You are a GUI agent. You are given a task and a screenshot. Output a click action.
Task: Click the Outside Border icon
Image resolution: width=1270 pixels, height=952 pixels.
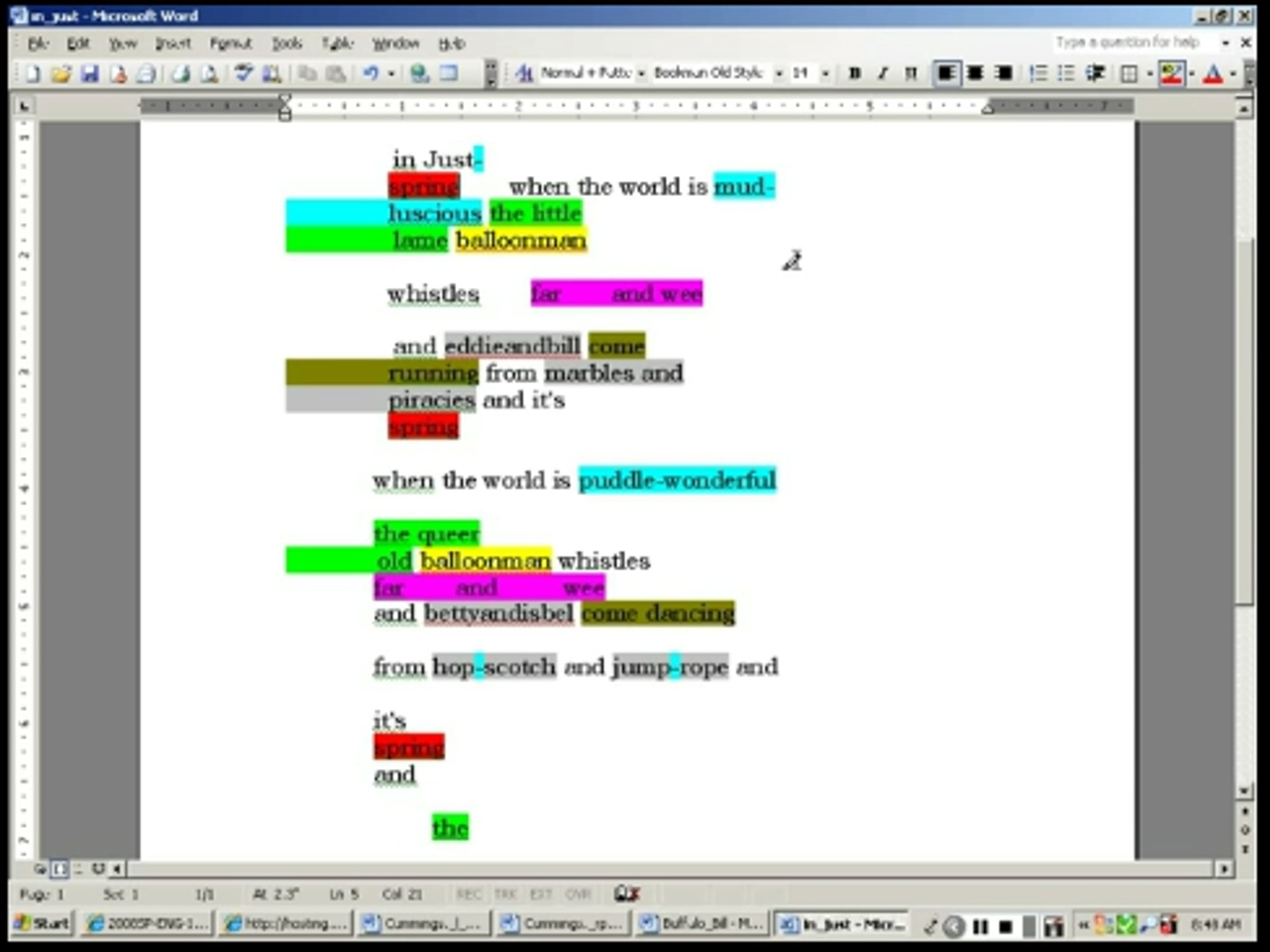point(1129,74)
